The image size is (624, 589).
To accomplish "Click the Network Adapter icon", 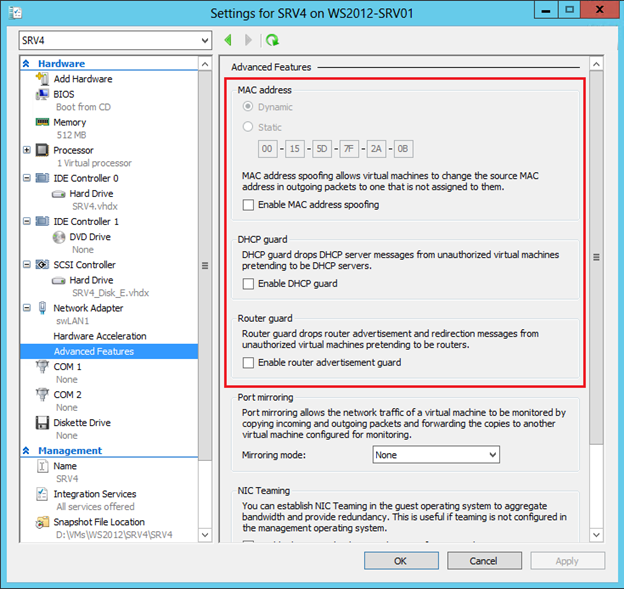I will point(42,308).
